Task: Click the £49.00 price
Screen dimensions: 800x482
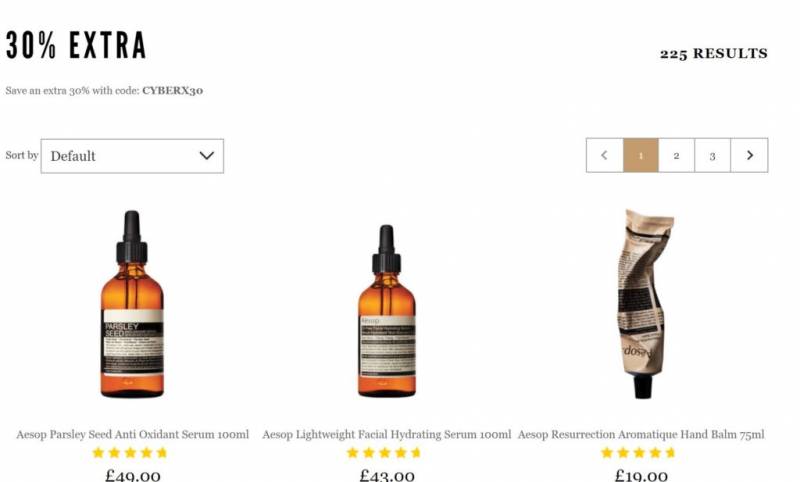Action: coord(133,476)
